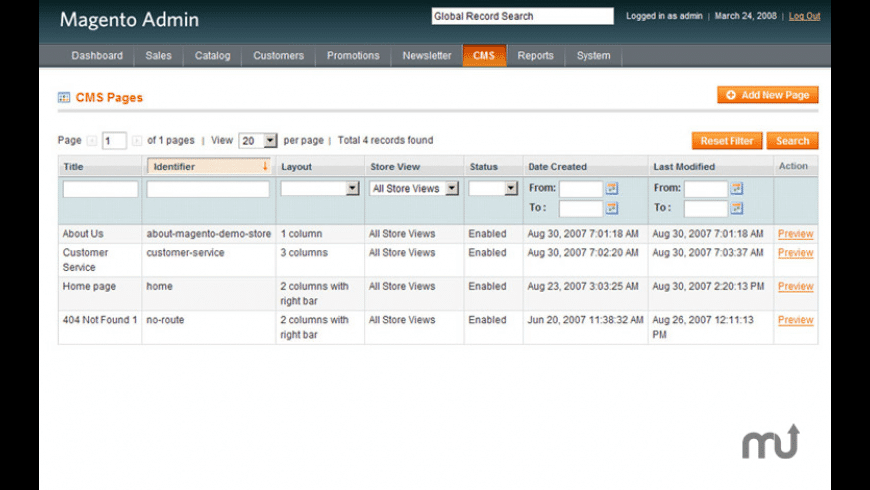The image size is (870, 490).
Task: Open the per page View dropdown
Action: pos(257,141)
